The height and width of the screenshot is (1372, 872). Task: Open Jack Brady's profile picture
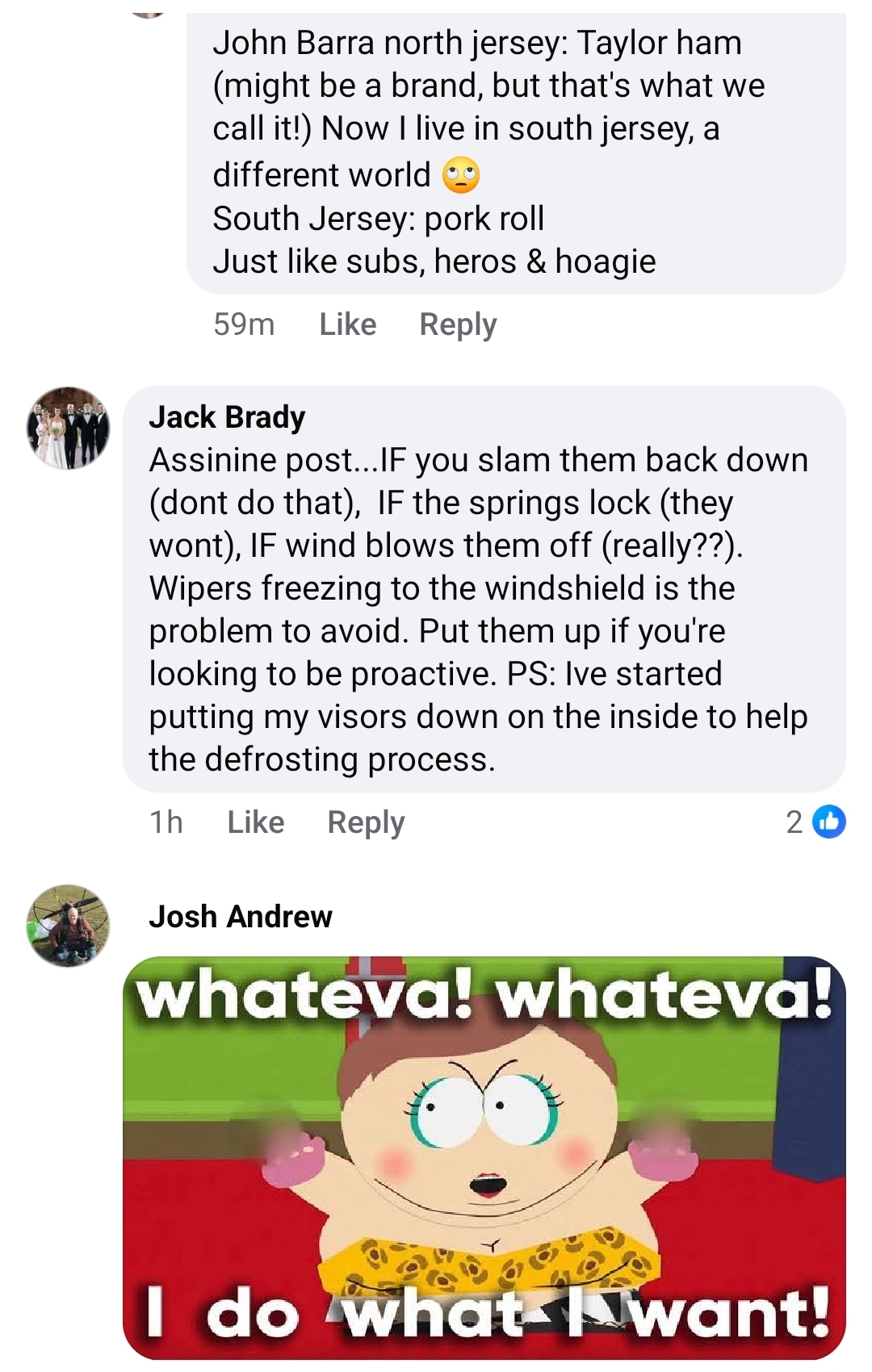coord(69,428)
